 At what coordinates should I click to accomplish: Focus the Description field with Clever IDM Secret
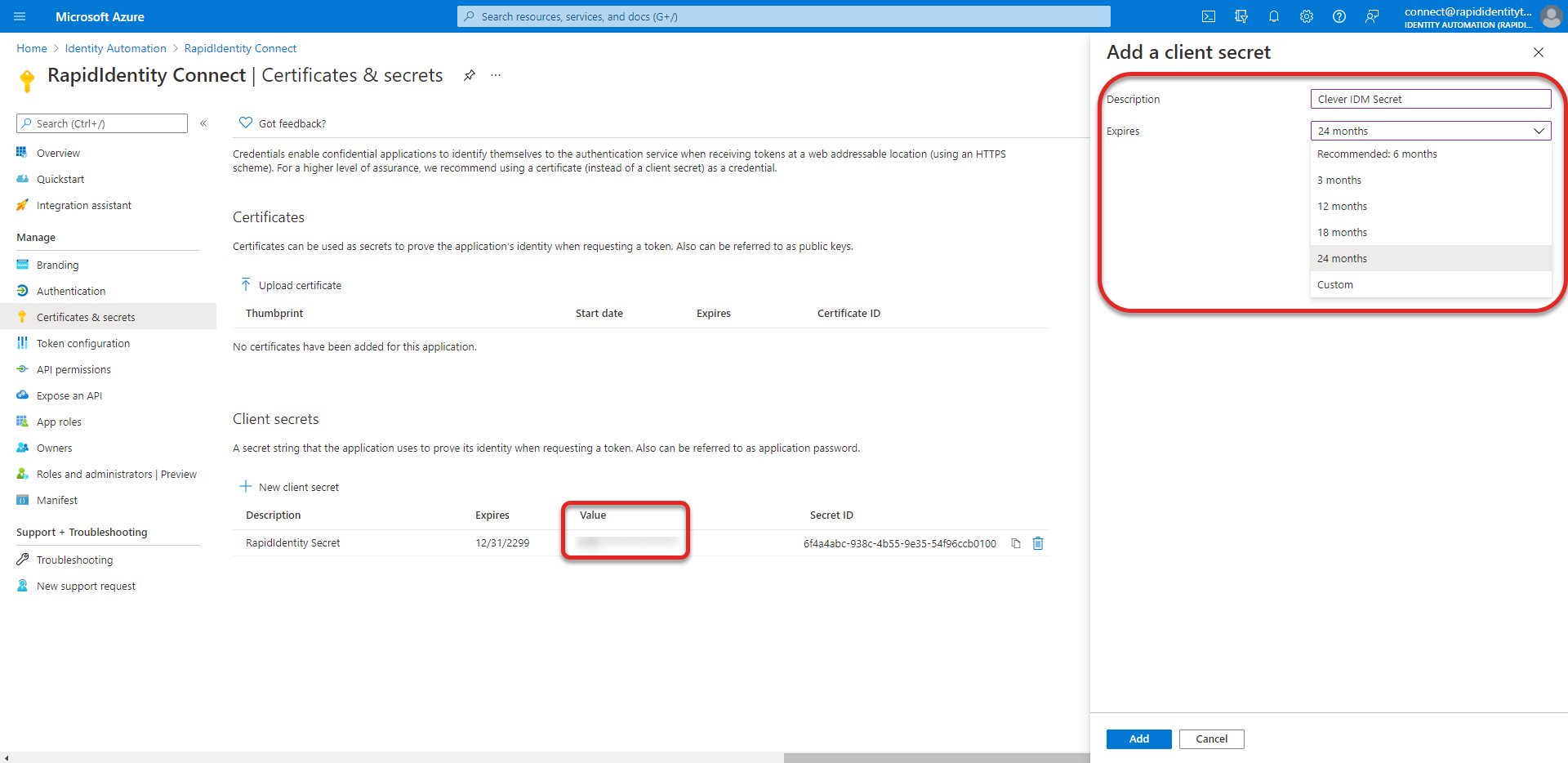pyautogui.click(x=1431, y=99)
